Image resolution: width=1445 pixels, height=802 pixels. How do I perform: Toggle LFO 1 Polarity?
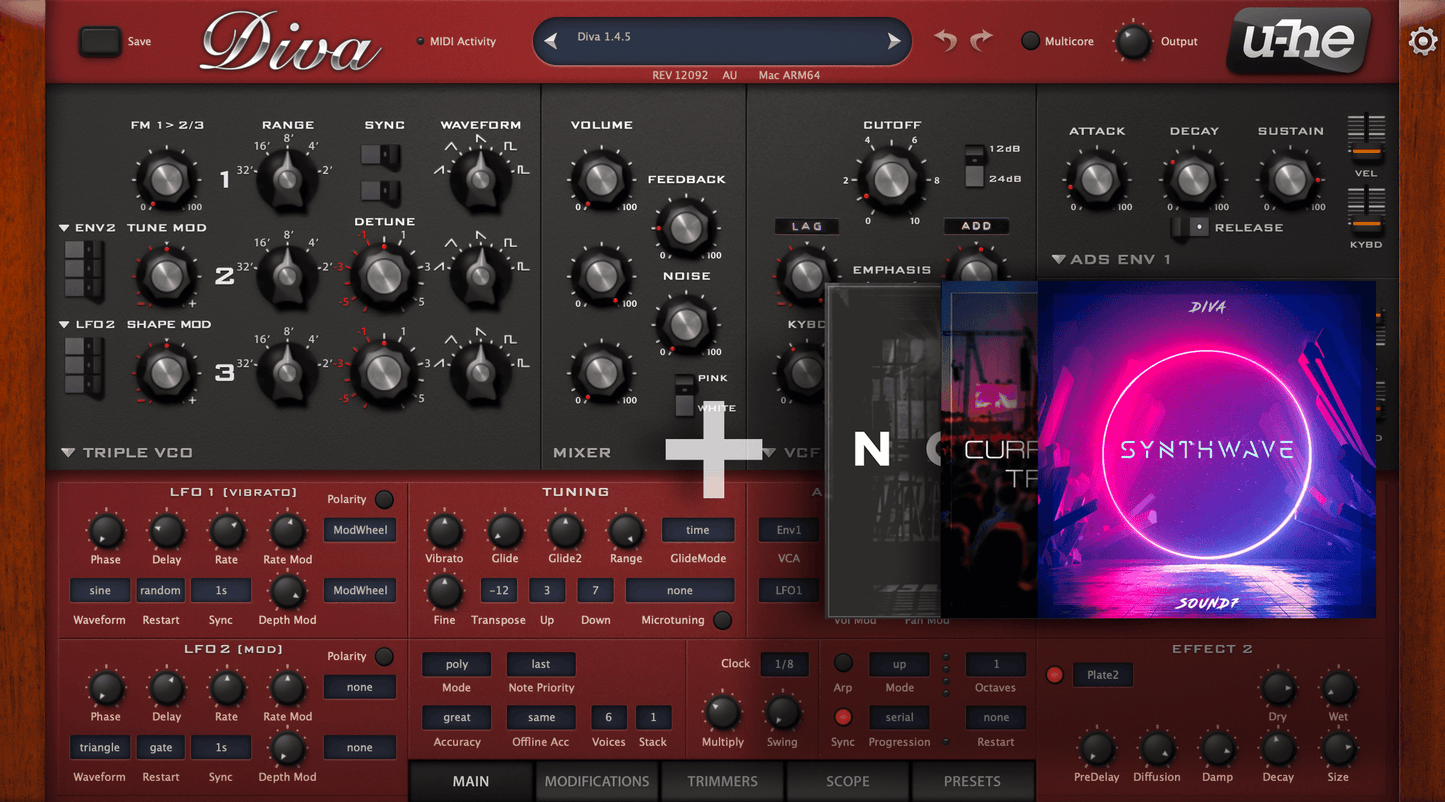[x=384, y=499]
